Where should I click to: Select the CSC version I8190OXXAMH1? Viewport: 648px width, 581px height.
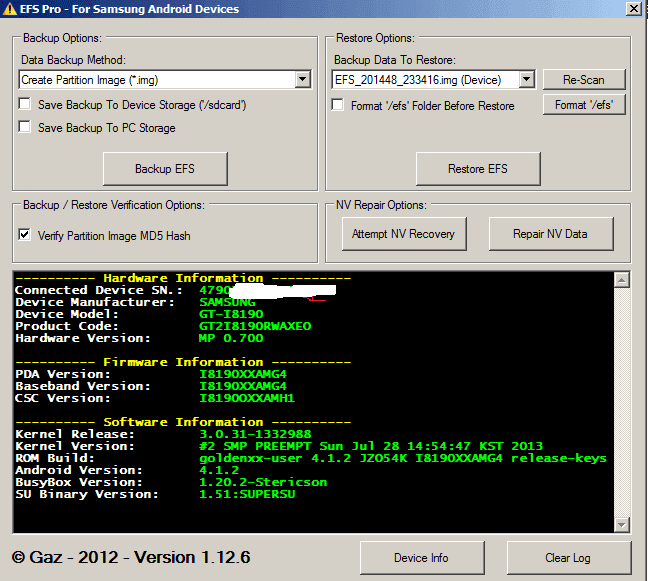(247, 398)
